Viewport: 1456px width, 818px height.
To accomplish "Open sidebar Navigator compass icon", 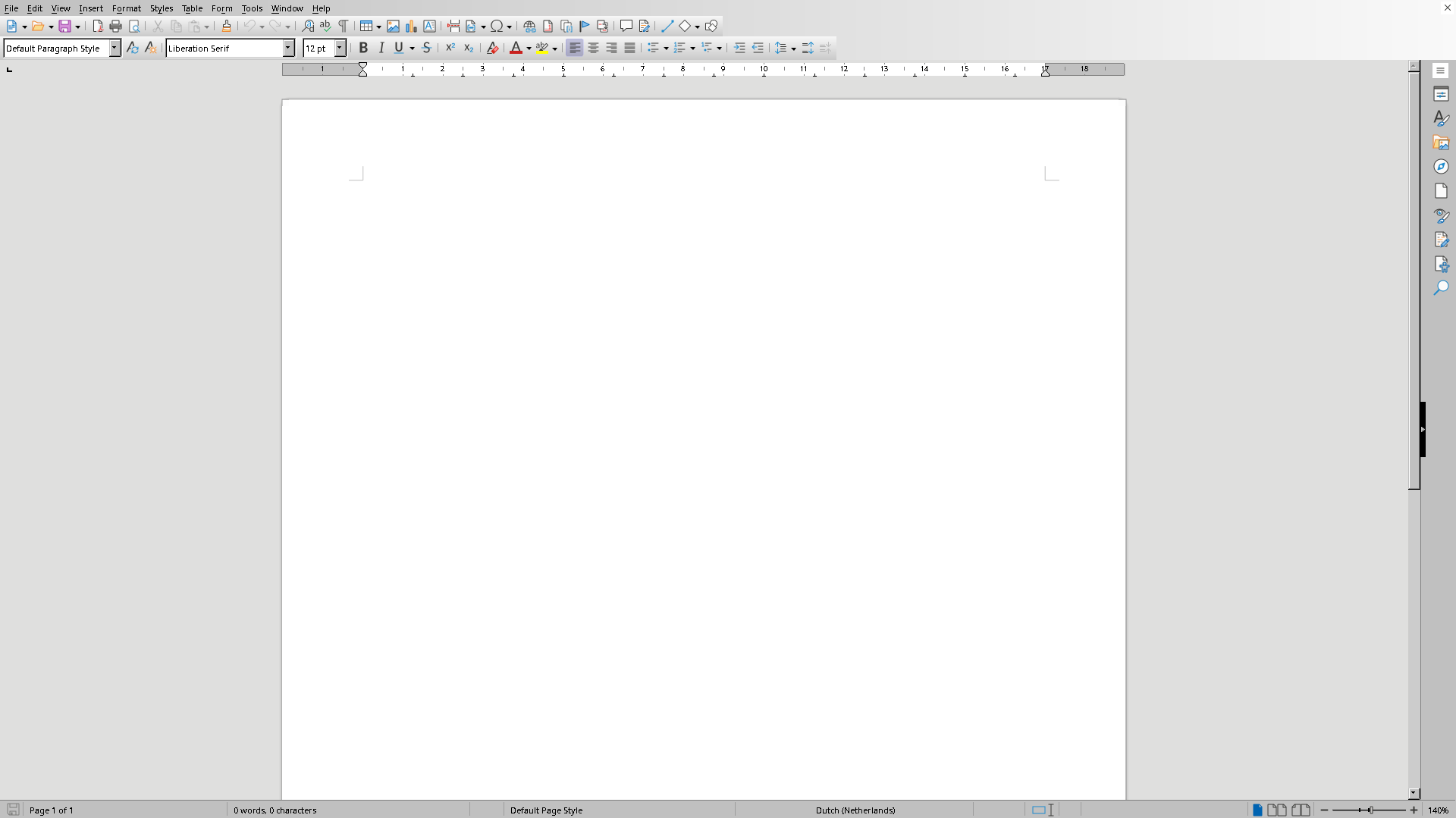I will click(x=1441, y=167).
